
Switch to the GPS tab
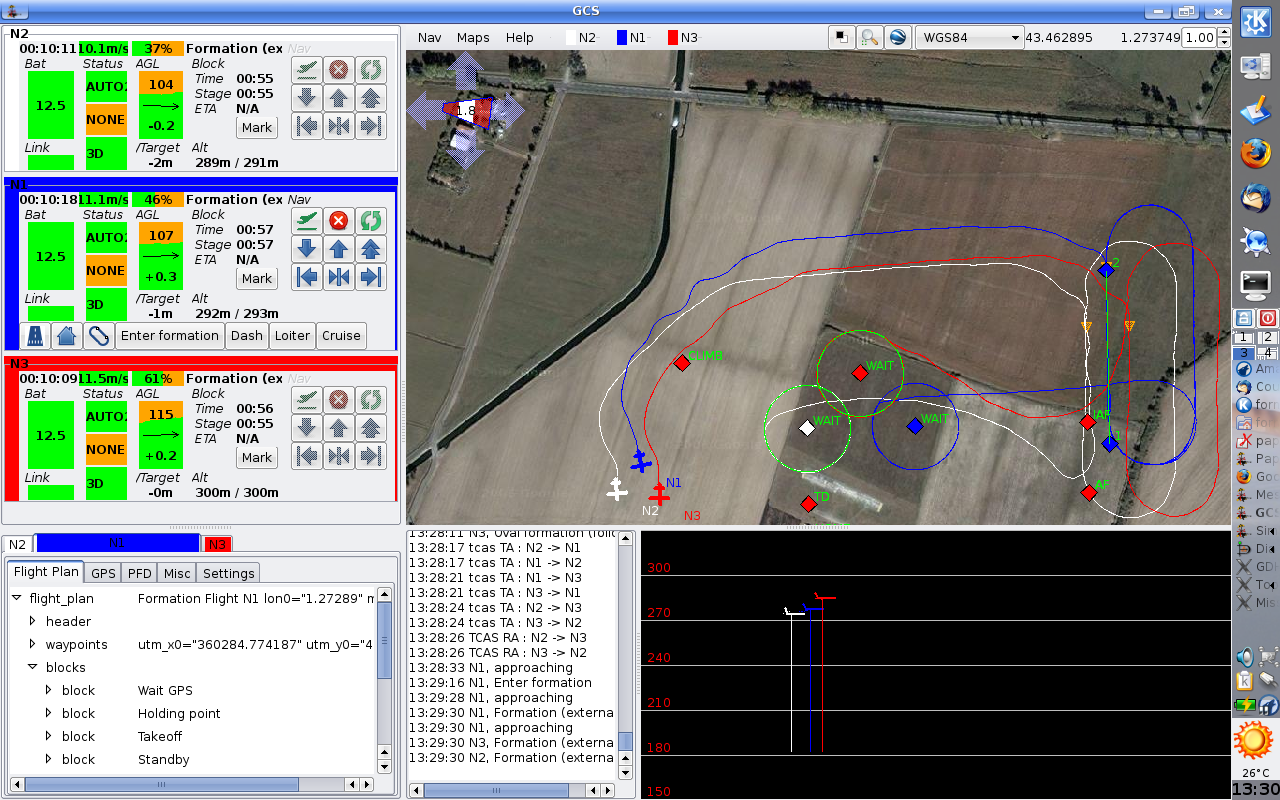click(103, 573)
